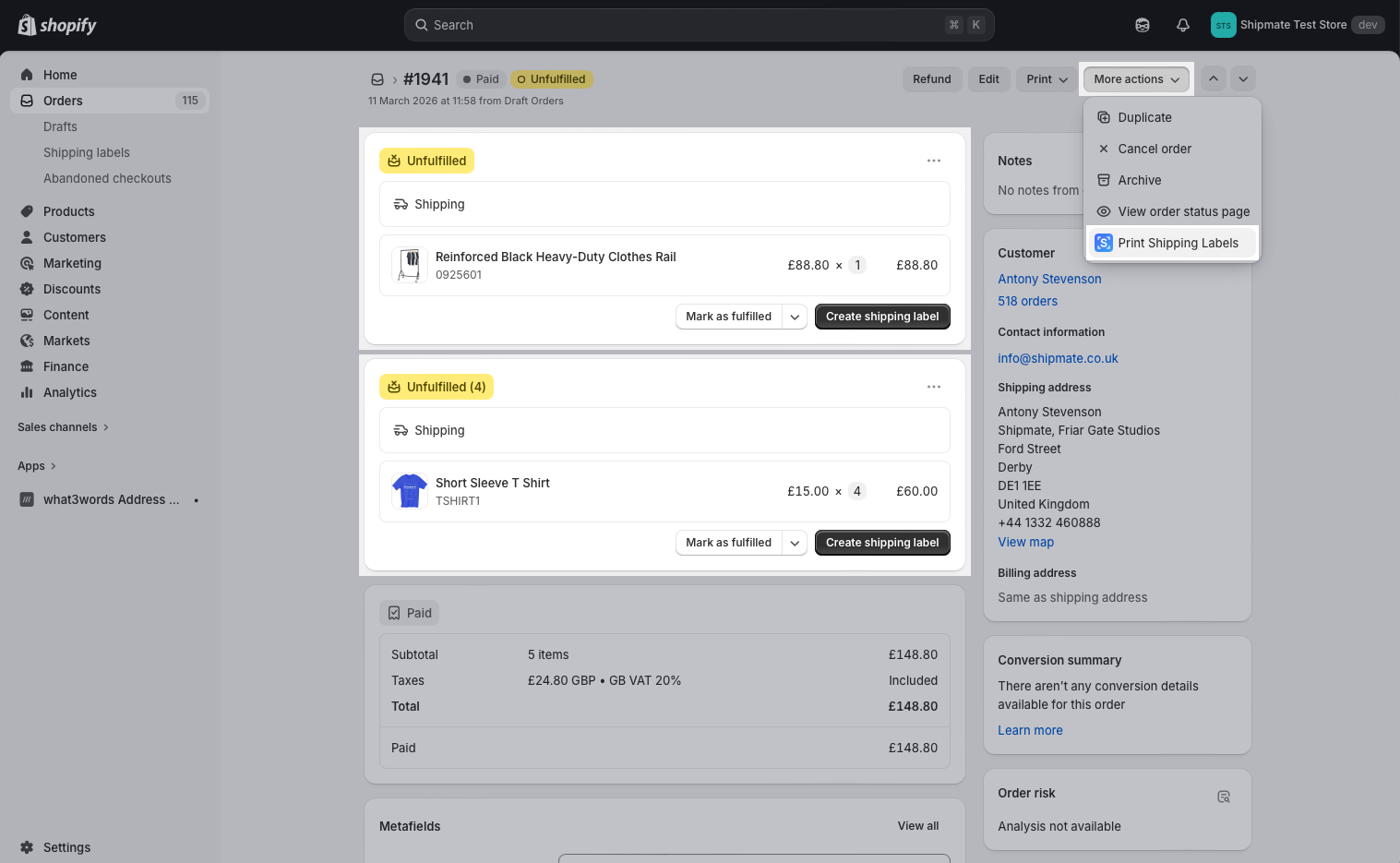The height and width of the screenshot is (863, 1400).
Task: Open the three-dot menu on the Unfulfilled card
Action: tap(933, 160)
